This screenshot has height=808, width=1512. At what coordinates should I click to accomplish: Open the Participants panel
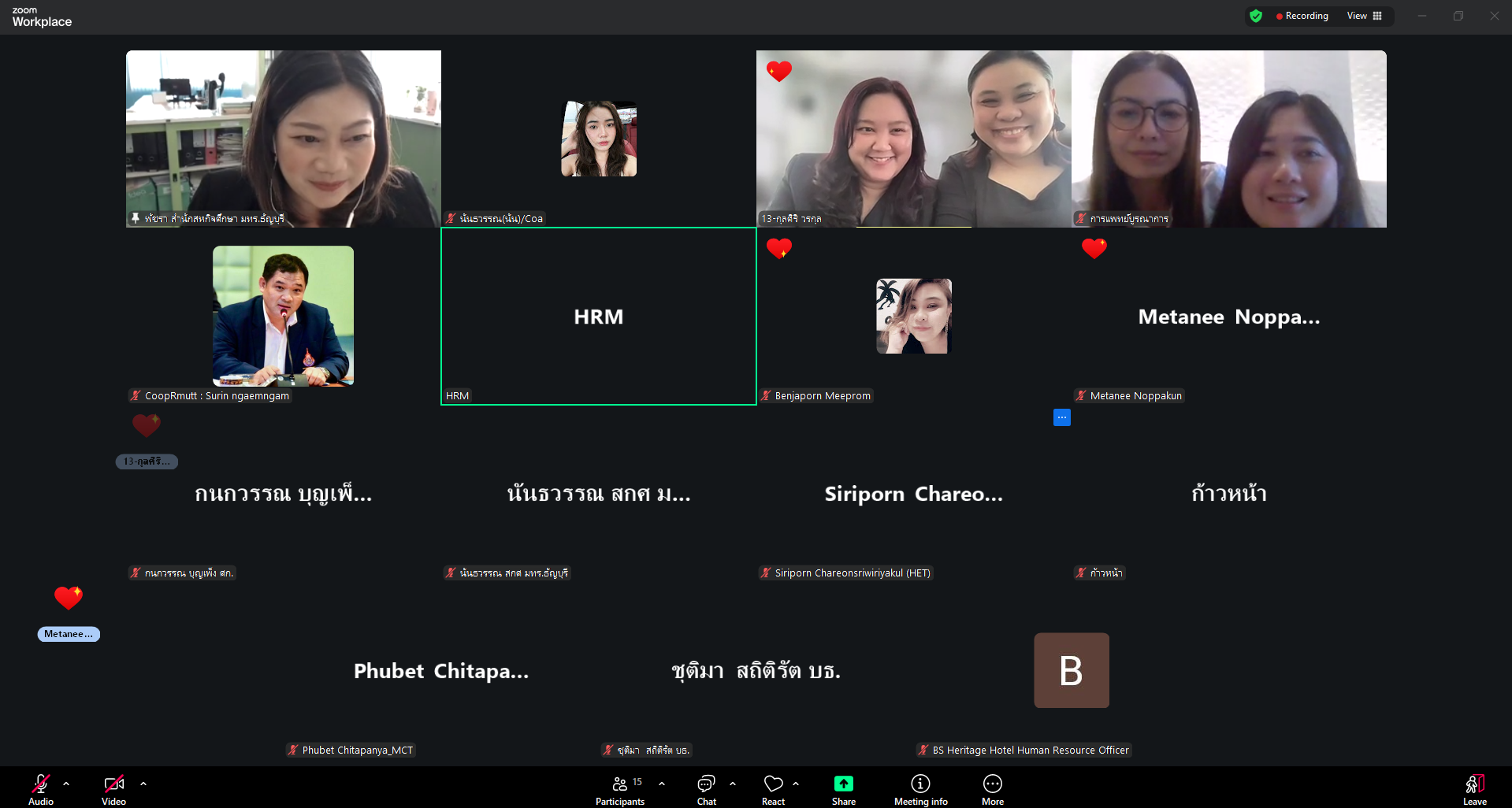coord(620,788)
